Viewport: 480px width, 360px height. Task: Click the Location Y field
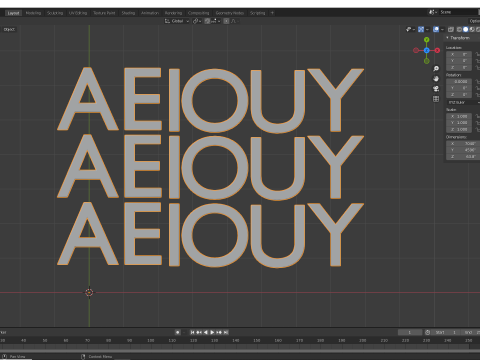point(459,61)
